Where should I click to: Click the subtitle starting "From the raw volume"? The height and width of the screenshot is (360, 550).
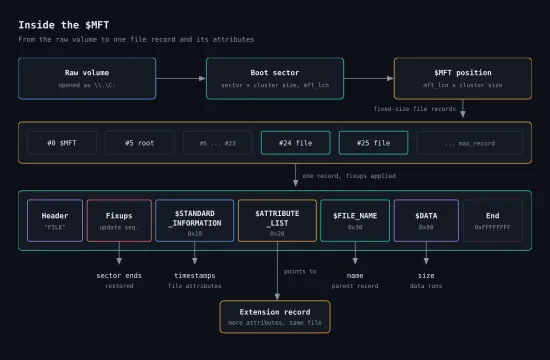tap(136, 39)
